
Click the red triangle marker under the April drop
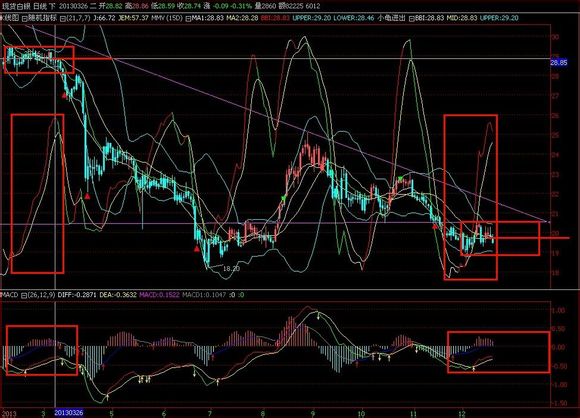tap(87, 196)
